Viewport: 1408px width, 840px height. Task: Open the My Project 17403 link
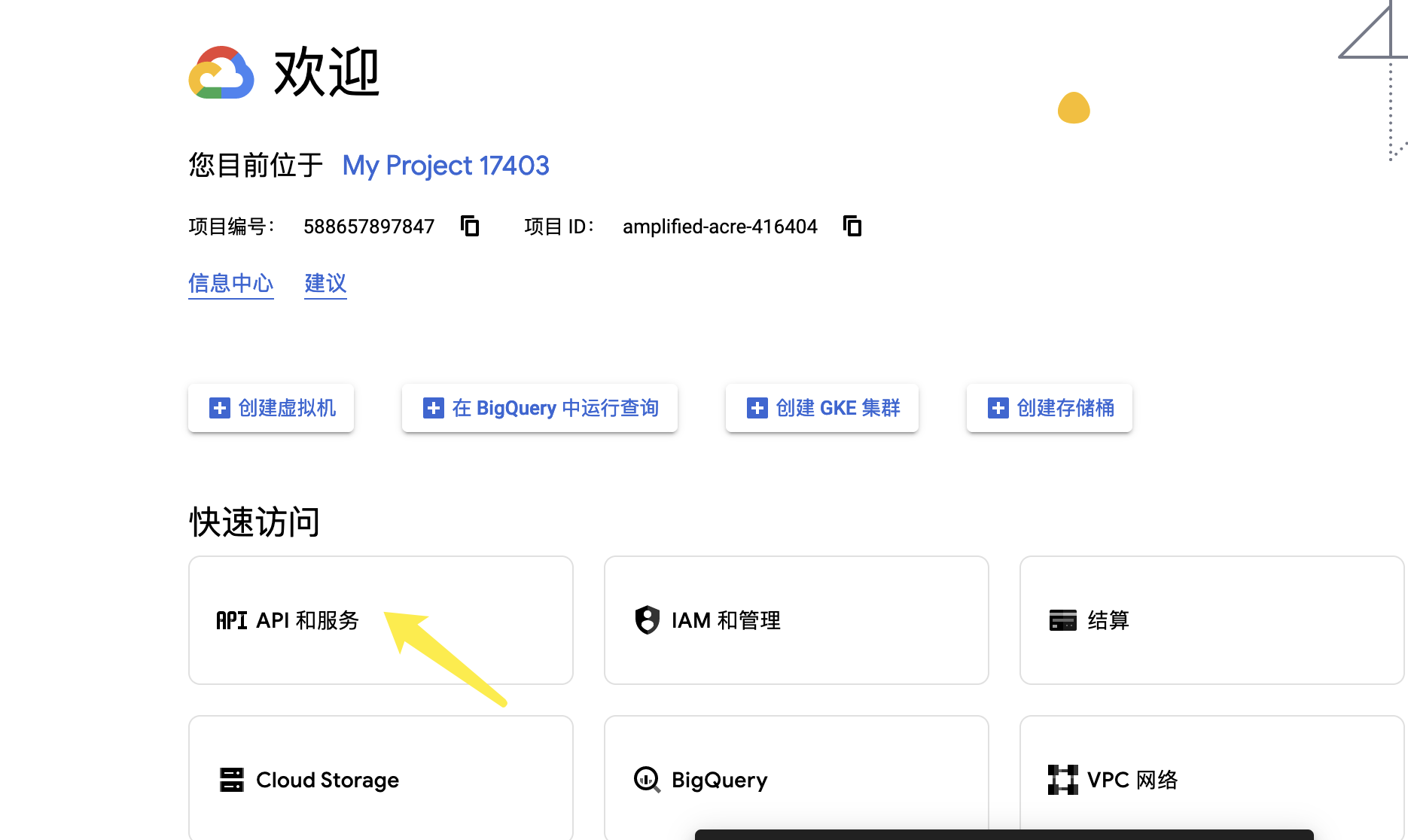pyautogui.click(x=445, y=166)
